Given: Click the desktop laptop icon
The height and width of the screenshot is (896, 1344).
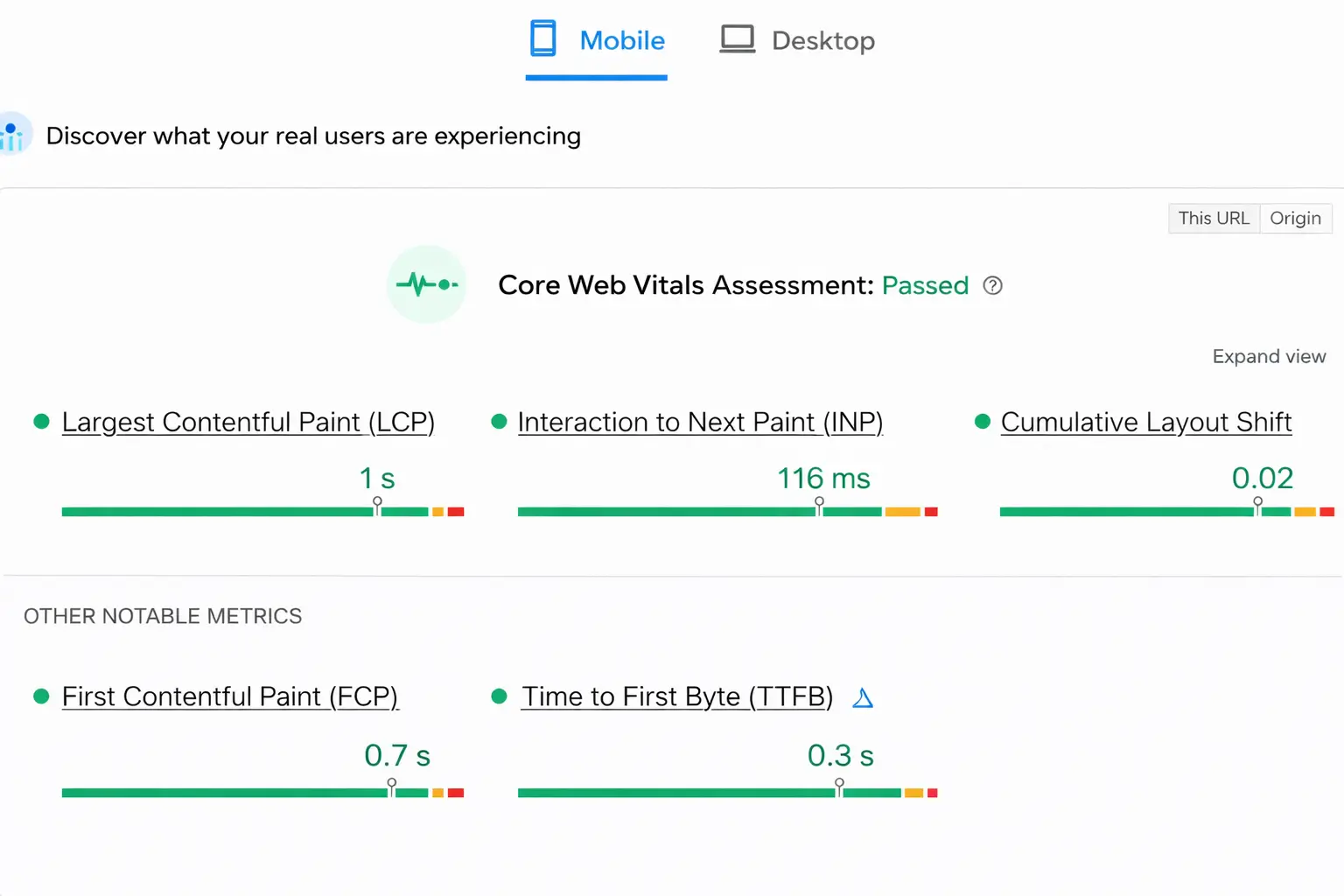Looking at the screenshot, I should [x=737, y=39].
